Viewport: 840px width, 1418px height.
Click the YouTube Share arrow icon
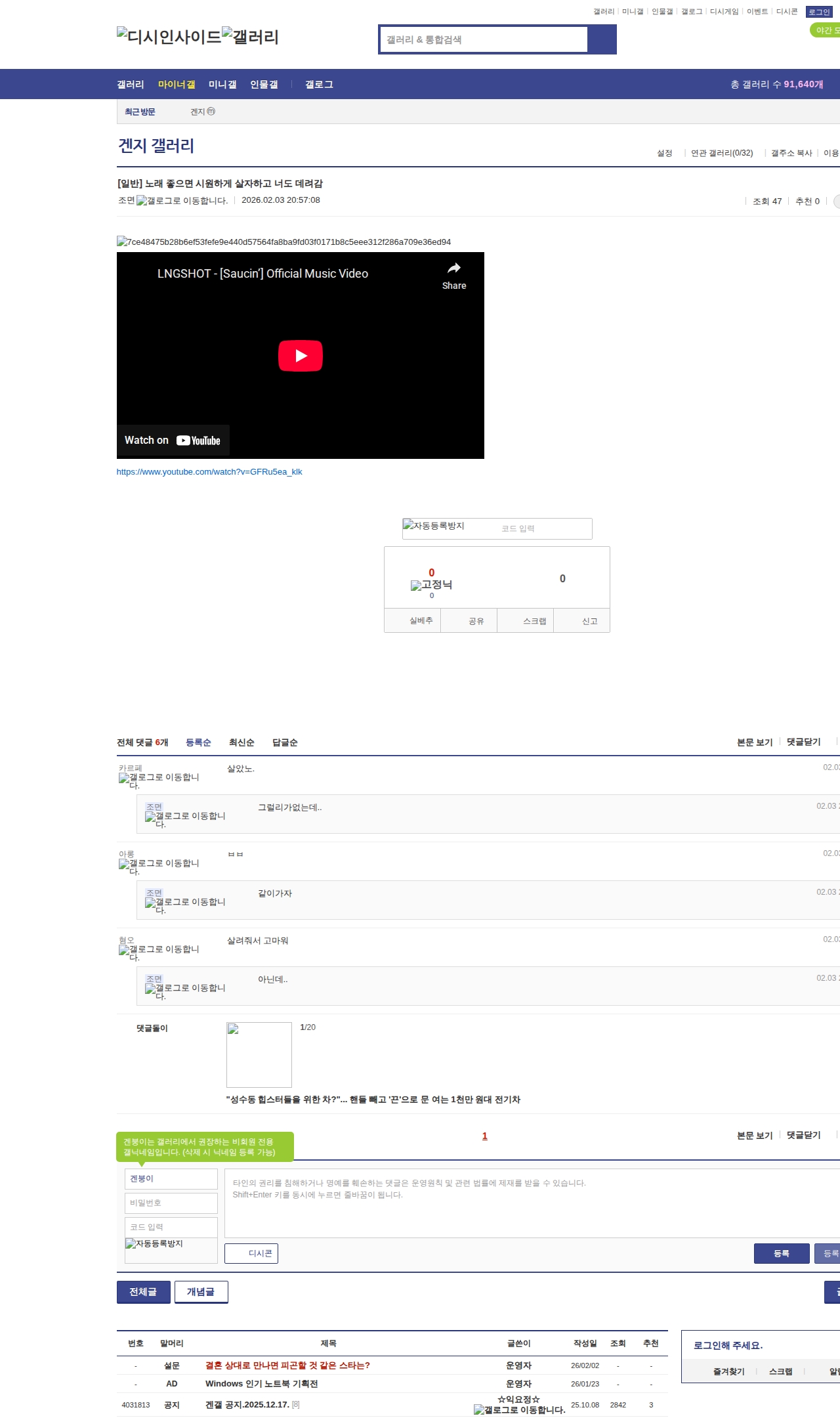[453, 269]
